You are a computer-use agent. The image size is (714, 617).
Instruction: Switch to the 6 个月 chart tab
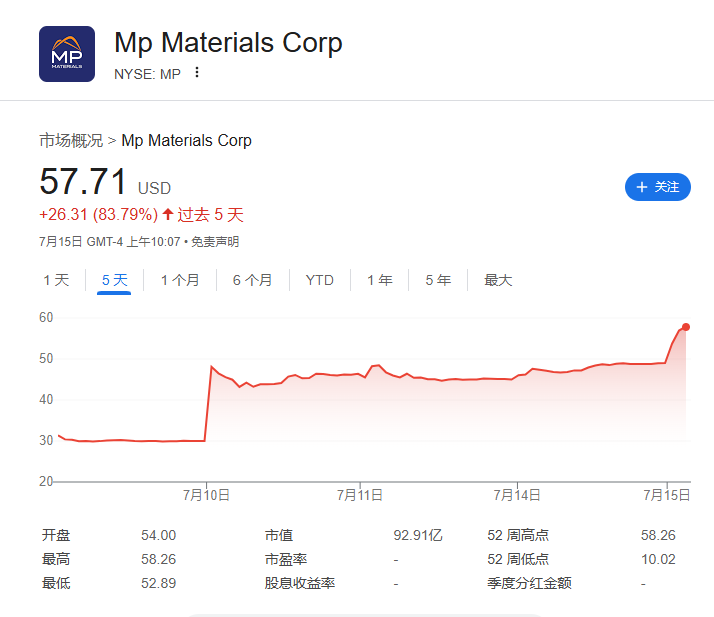point(252,280)
